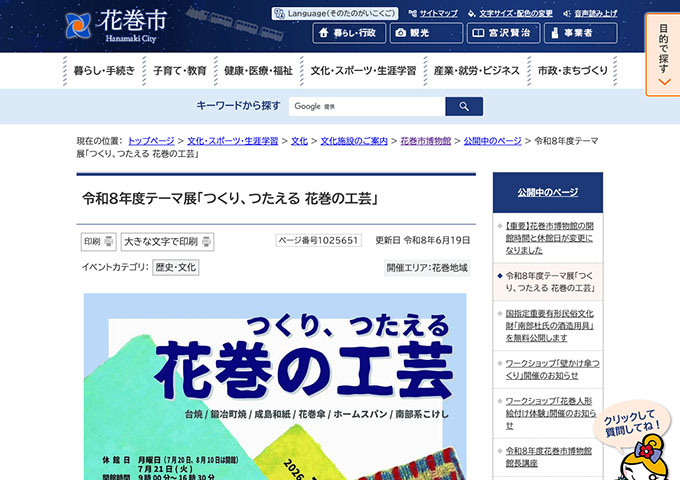Open 産業・就労・ビジネス menu
Image resolution: width=680 pixels, height=480 pixels.
(x=477, y=71)
